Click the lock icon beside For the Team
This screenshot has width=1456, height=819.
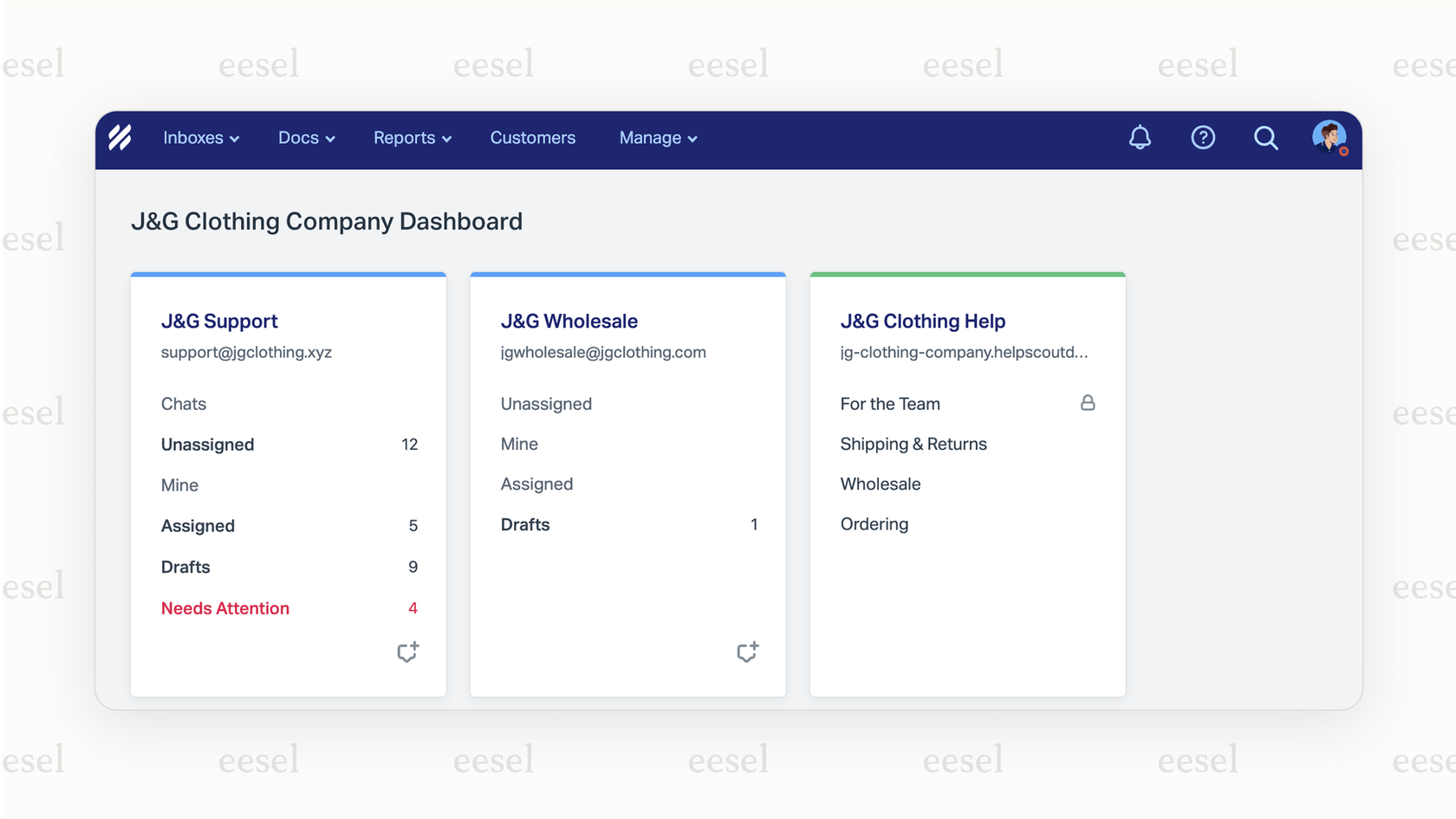coord(1087,403)
